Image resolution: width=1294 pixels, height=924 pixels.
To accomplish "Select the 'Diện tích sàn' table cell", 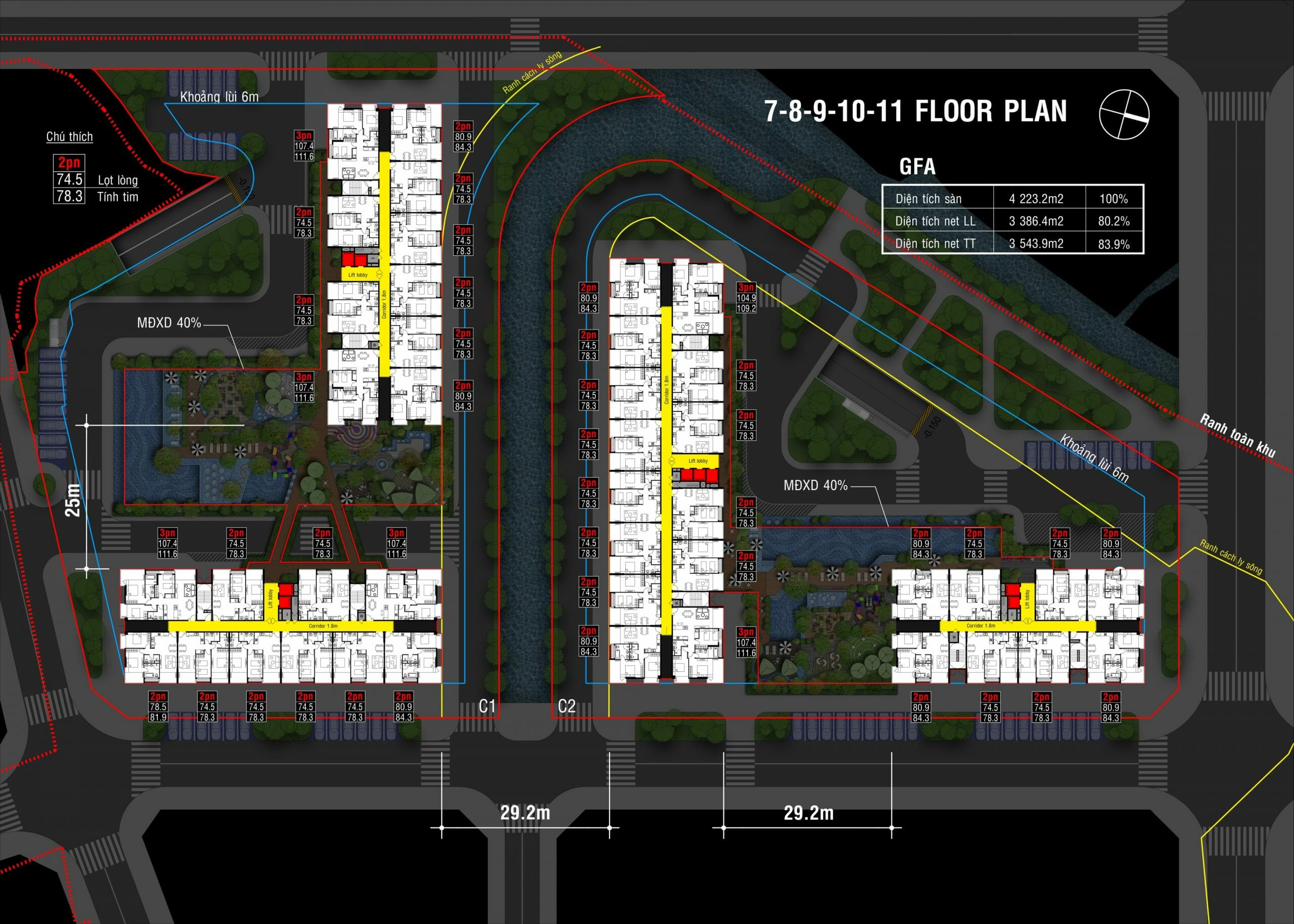I will (x=928, y=199).
